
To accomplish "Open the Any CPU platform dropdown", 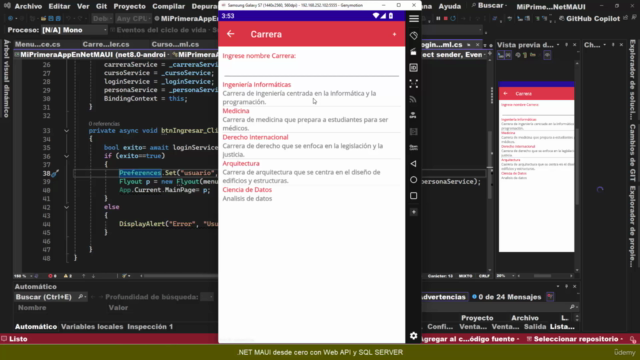I will [133, 19].
